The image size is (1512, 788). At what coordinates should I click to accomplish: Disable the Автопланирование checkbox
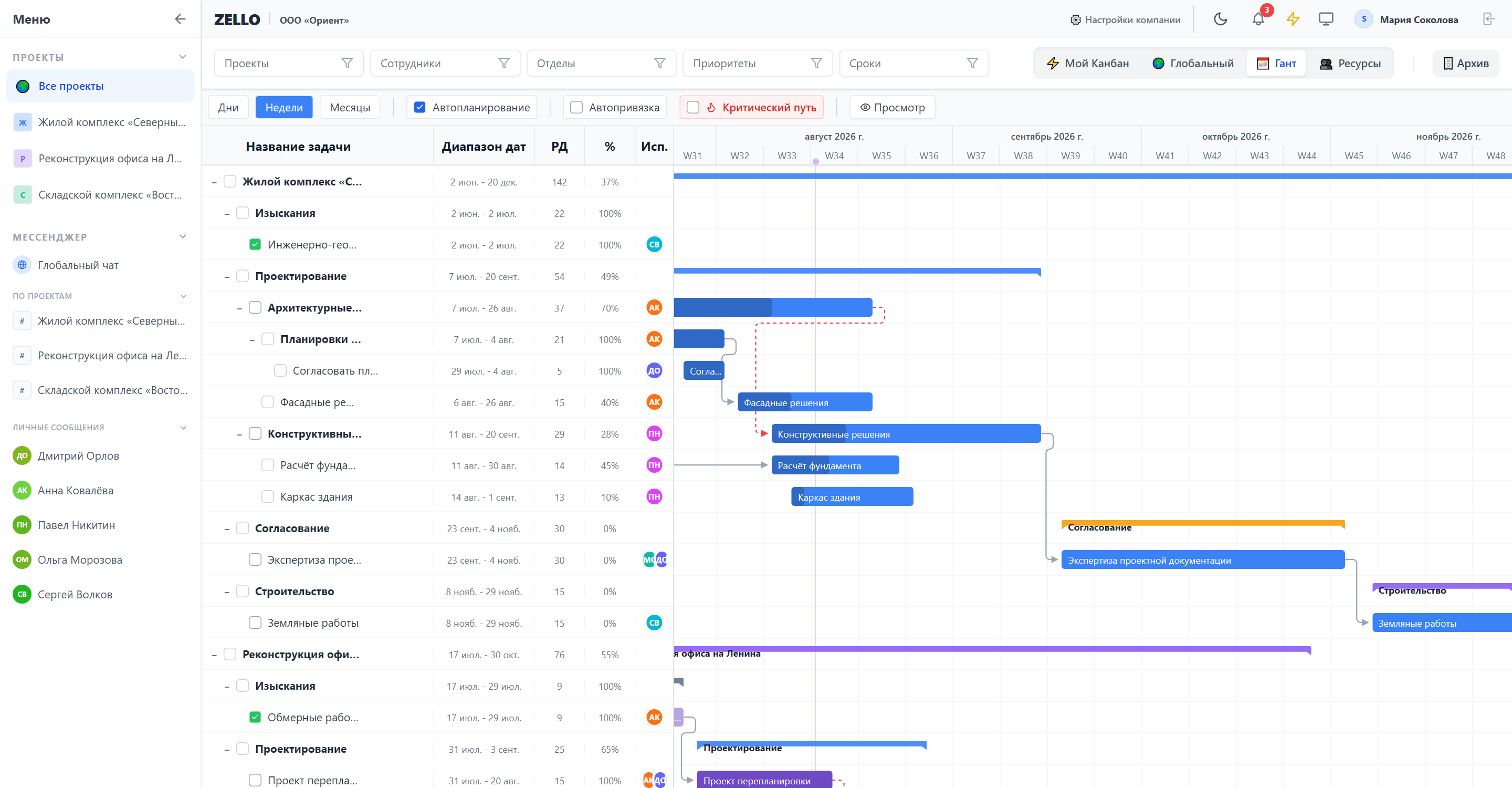coord(419,108)
